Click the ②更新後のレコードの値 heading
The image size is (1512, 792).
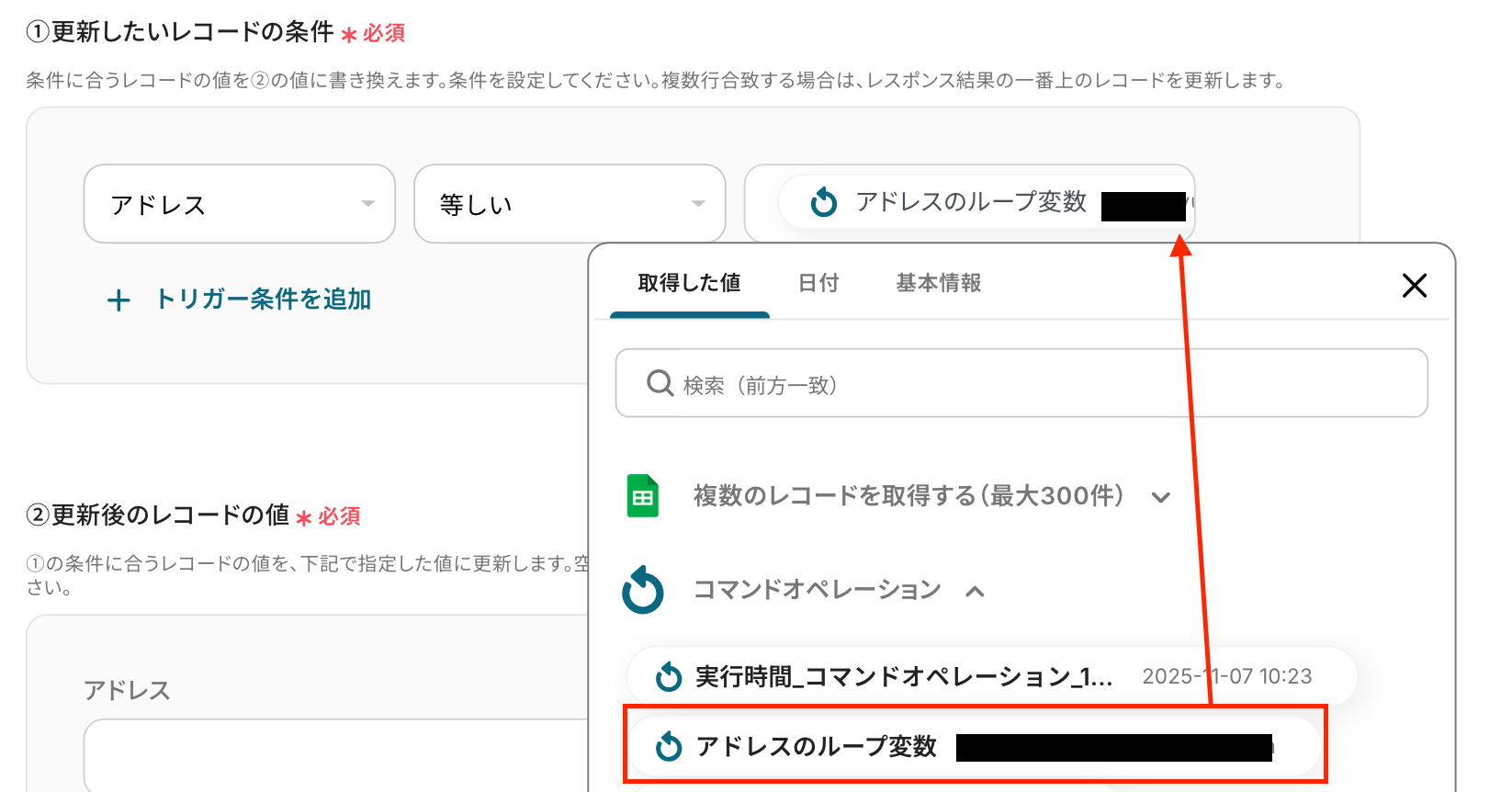point(158,515)
